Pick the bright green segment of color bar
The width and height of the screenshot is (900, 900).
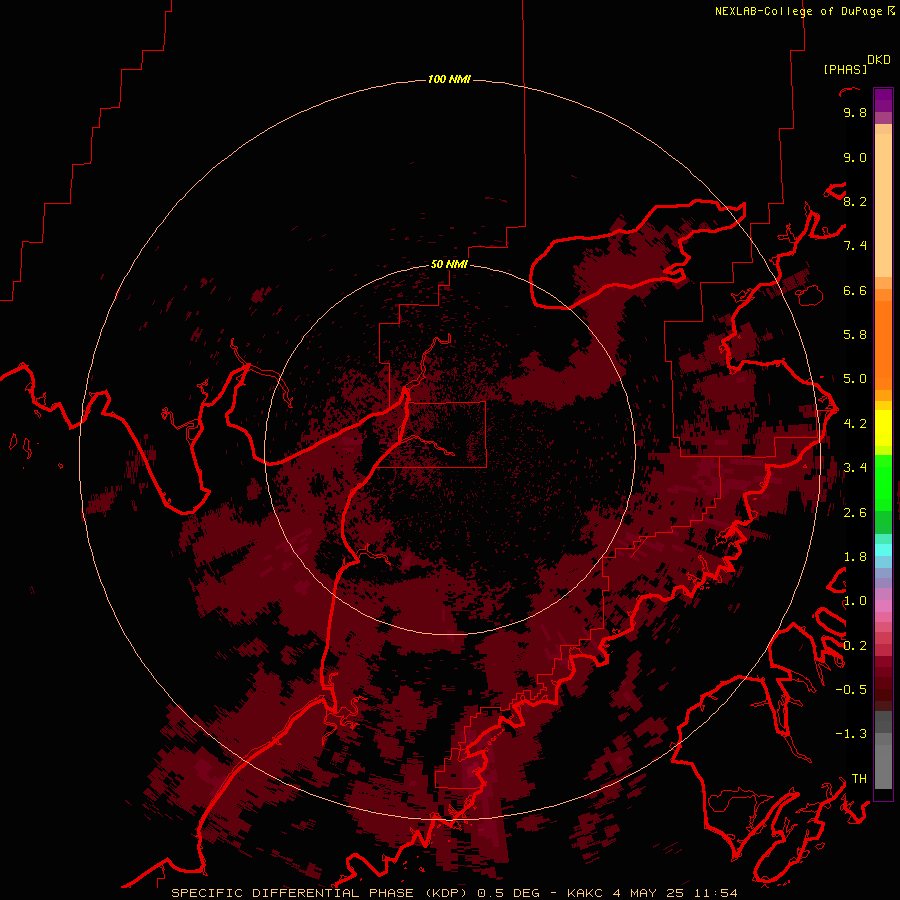pos(883,481)
